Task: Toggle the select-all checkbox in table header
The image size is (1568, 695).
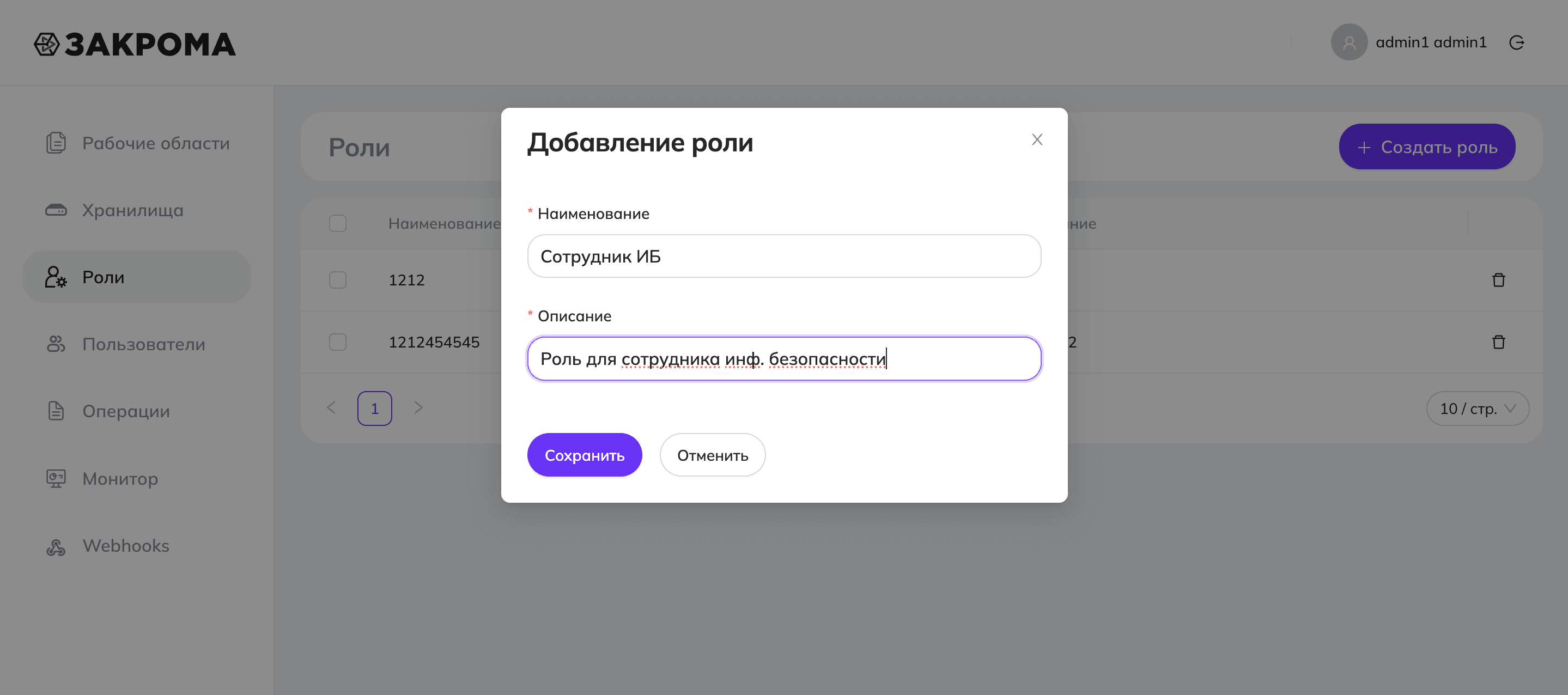Action: point(338,223)
